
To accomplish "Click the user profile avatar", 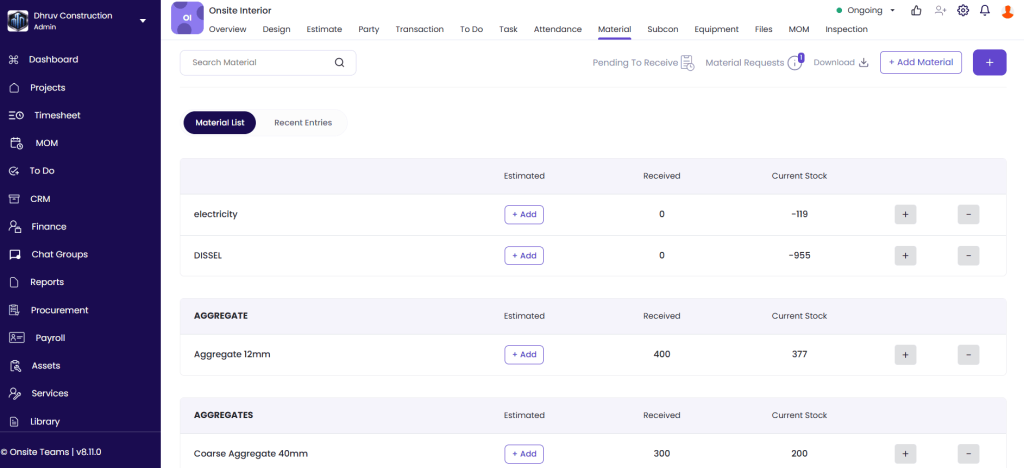I will click(1008, 11).
